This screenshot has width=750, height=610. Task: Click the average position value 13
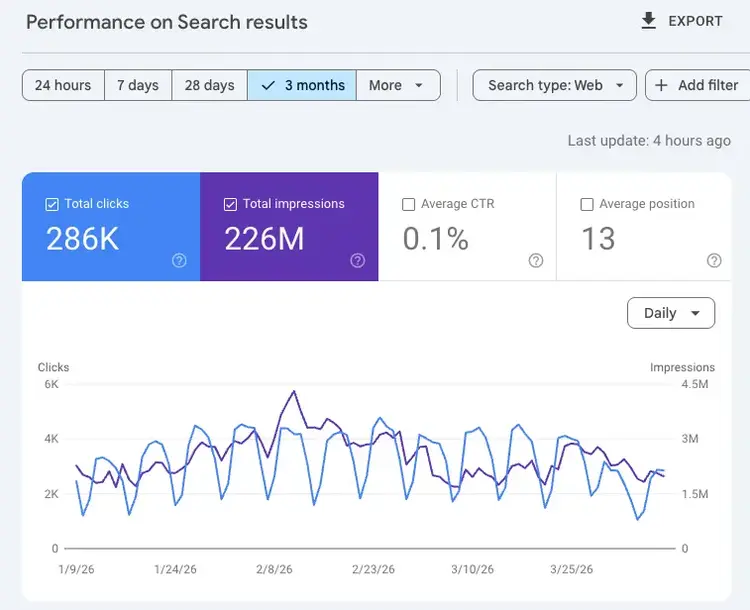click(598, 239)
